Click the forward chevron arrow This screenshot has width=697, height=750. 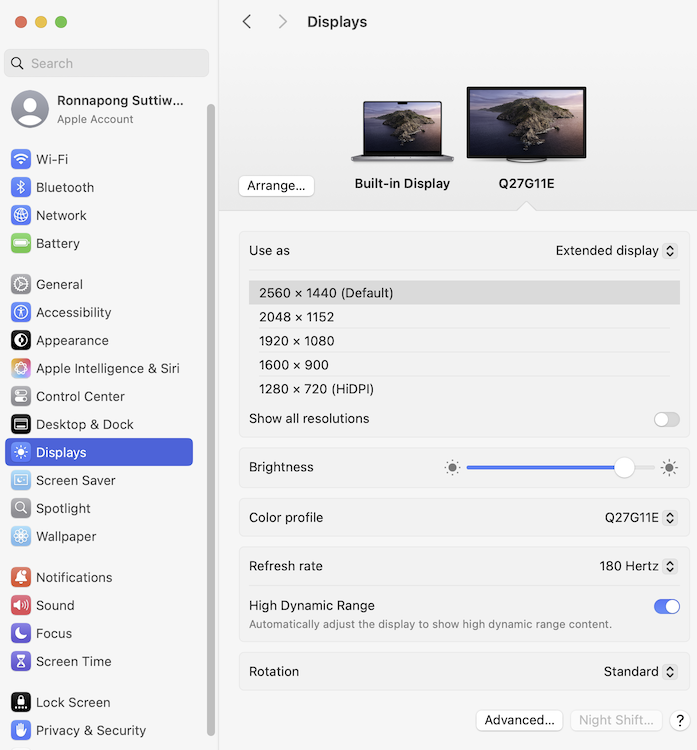click(x=283, y=22)
